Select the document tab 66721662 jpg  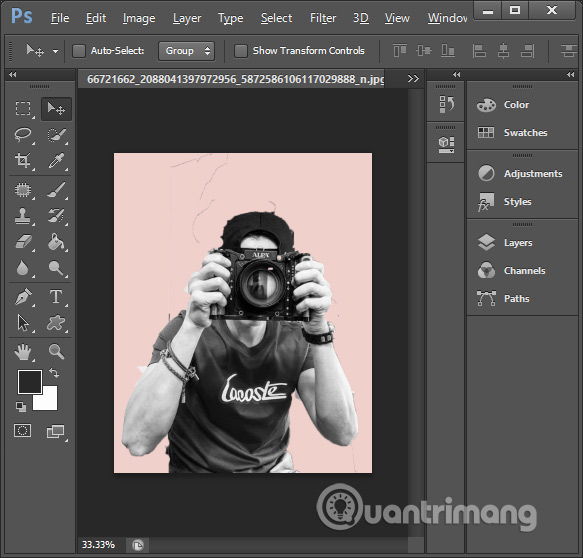pos(235,79)
